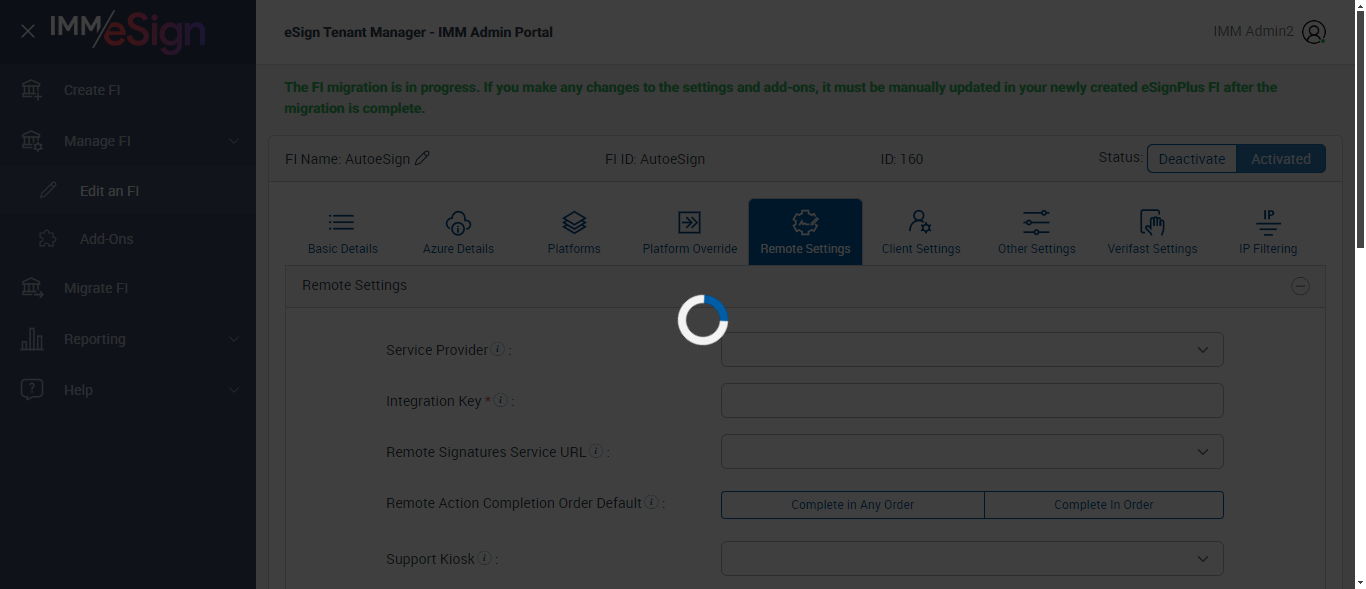The image size is (1366, 589).
Task: Open Edit an FI sidebar item
Action: [x=128, y=191]
